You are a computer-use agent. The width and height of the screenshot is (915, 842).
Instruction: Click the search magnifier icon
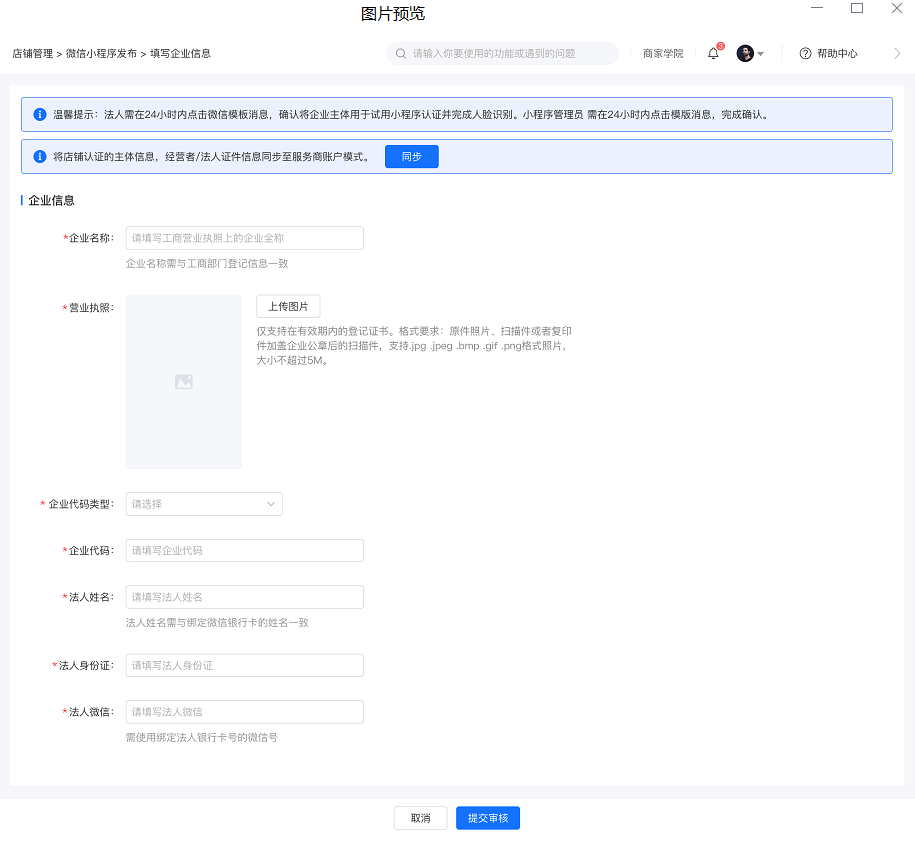tap(401, 54)
